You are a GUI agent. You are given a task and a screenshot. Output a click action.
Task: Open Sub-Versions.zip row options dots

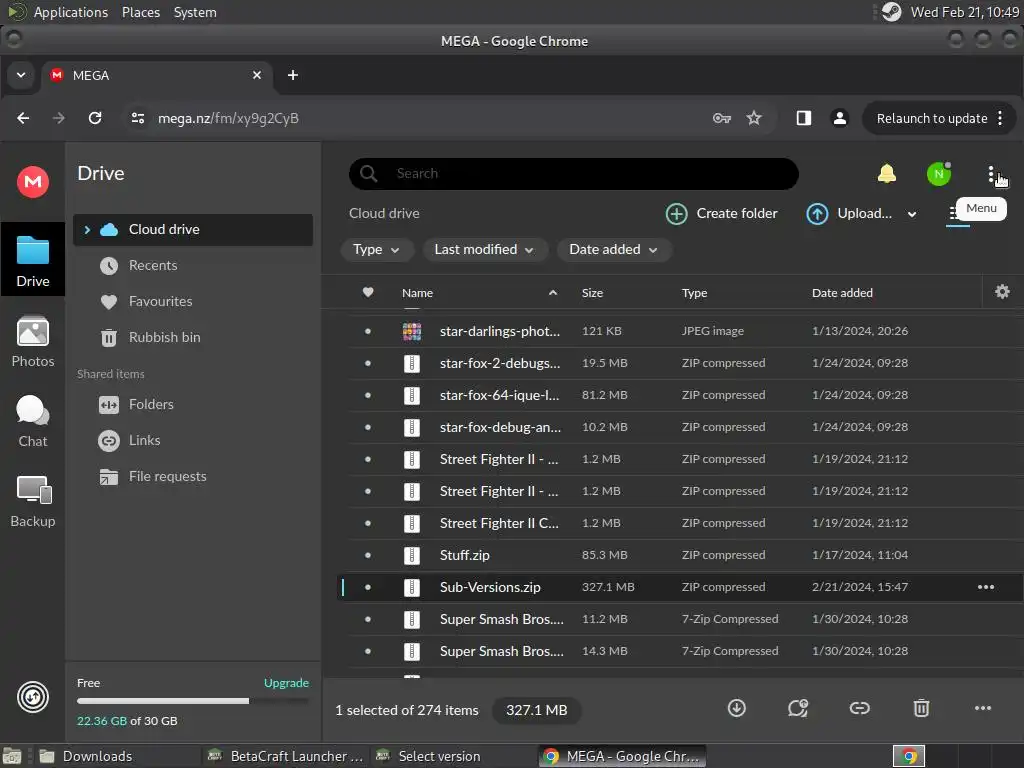(x=985, y=587)
